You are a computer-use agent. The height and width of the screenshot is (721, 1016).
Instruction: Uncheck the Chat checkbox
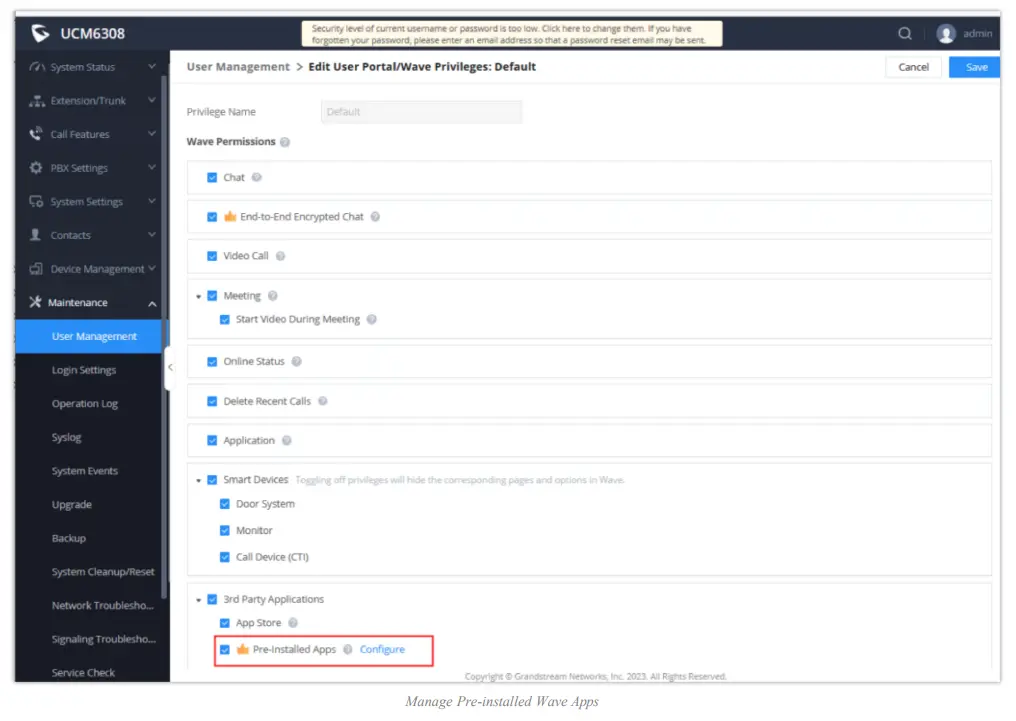click(212, 177)
